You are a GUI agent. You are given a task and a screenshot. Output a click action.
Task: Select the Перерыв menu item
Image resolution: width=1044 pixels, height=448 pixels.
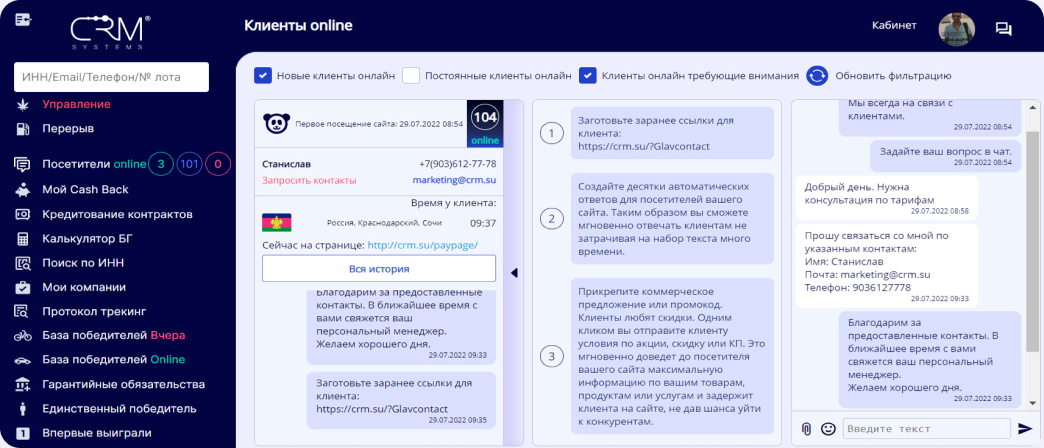(68, 128)
